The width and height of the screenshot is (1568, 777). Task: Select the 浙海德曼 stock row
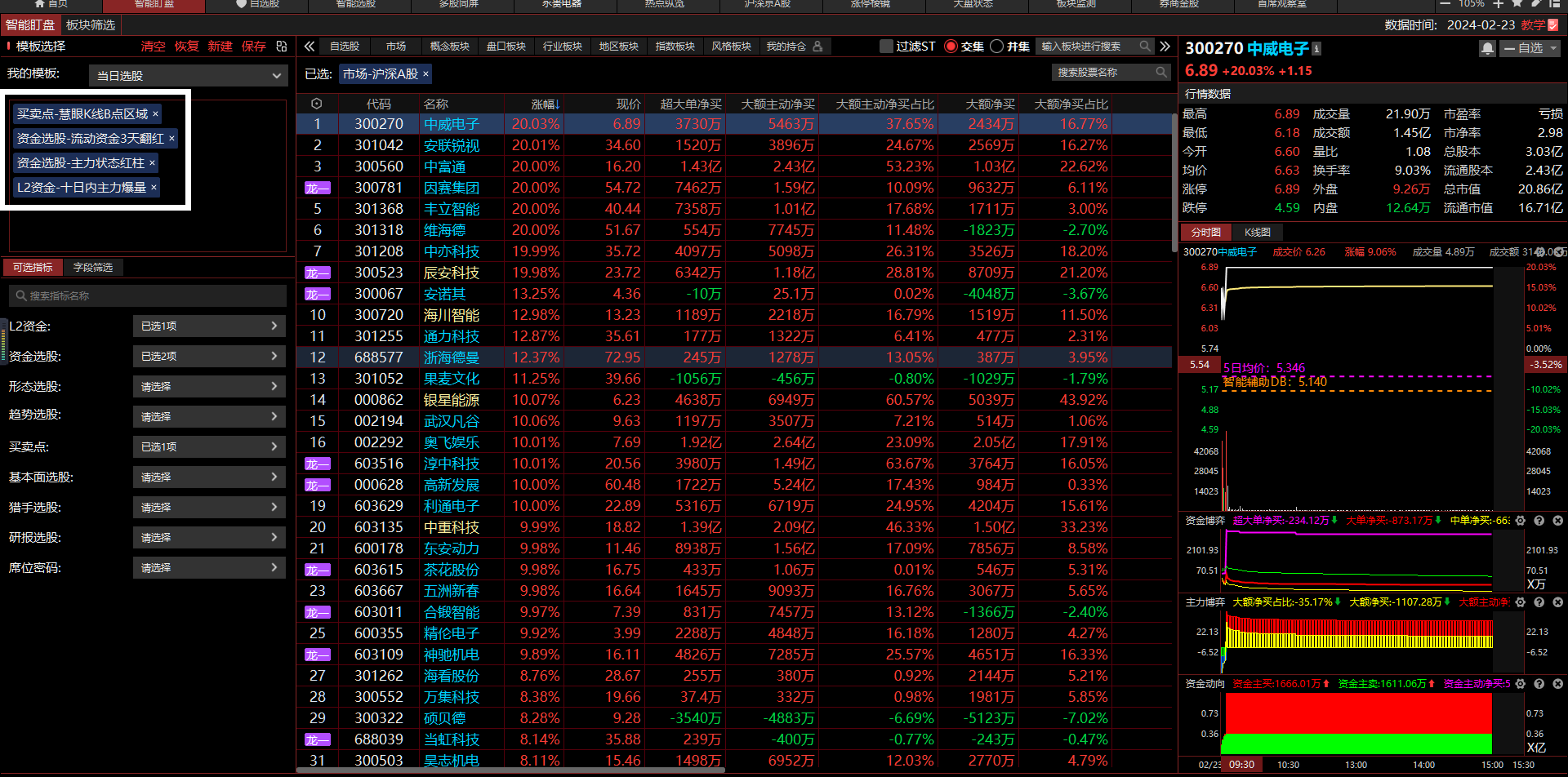pos(735,357)
